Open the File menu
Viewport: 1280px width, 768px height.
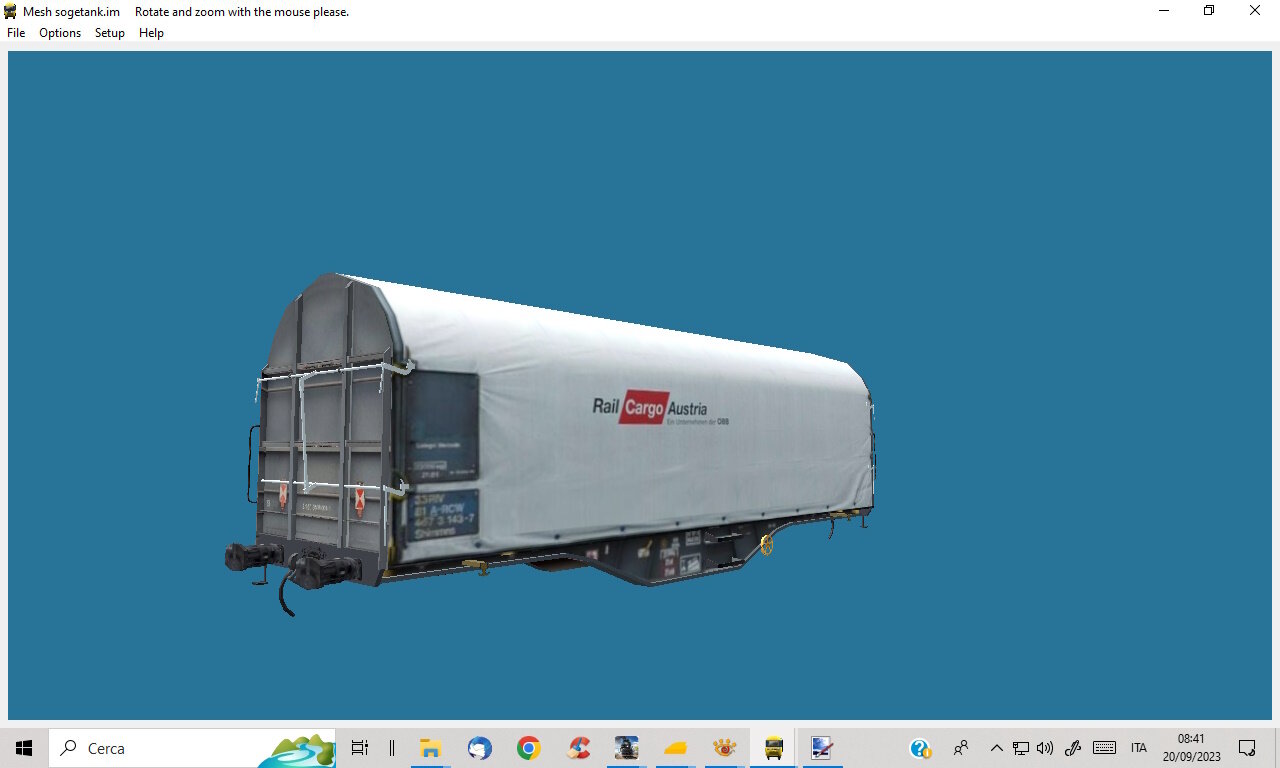[x=16, y=33]
